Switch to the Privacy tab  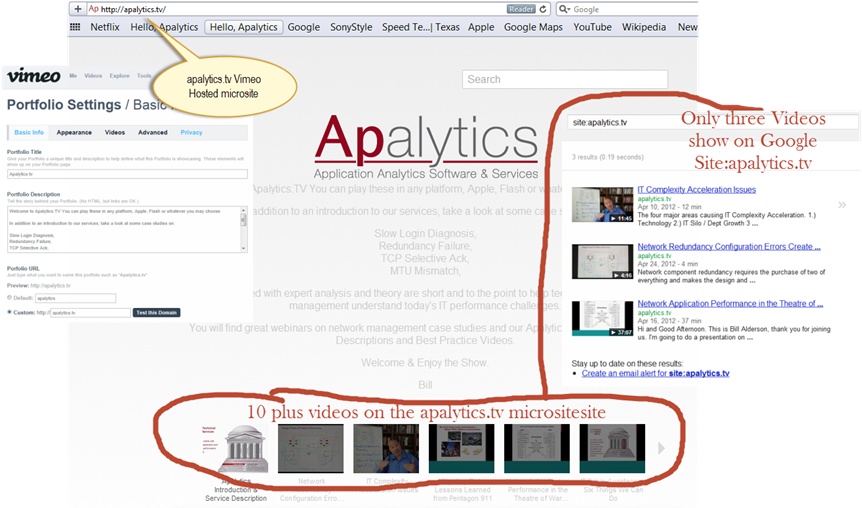[191, 132]
